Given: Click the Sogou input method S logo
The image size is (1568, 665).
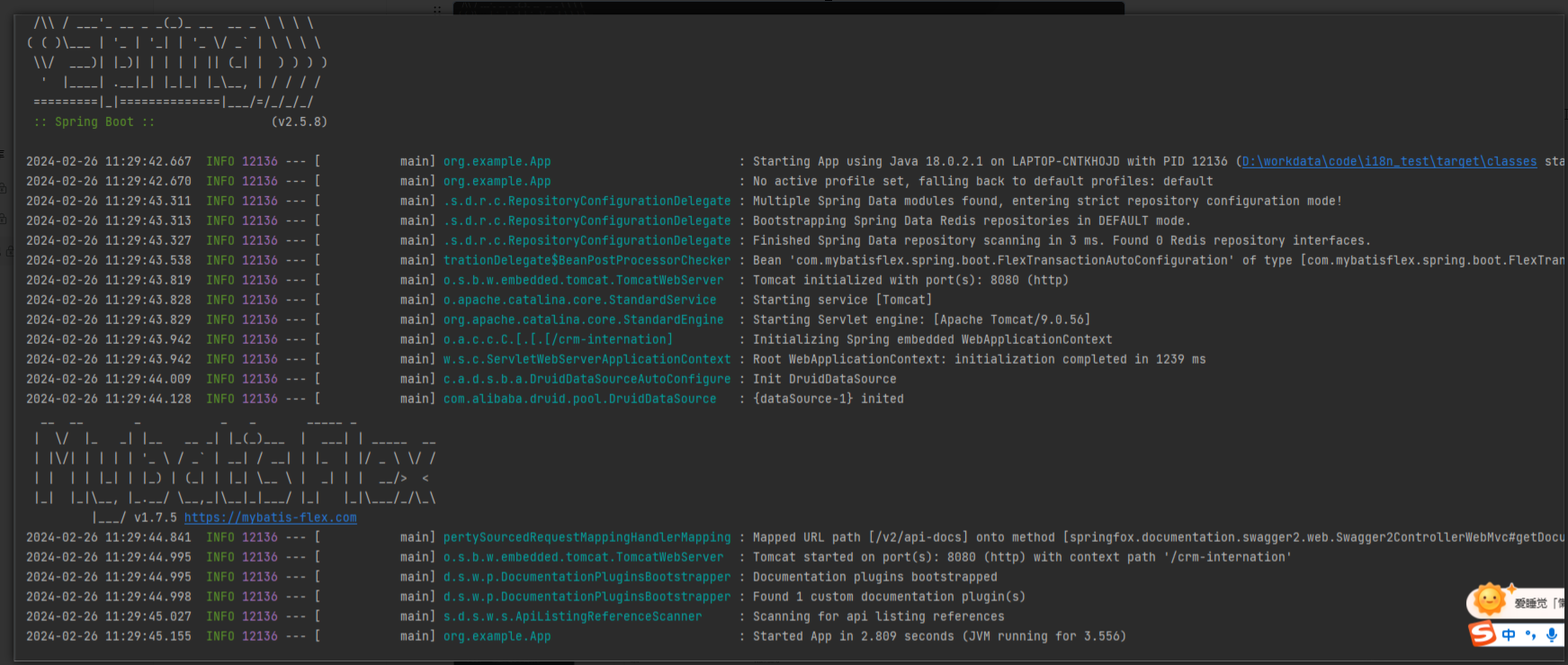Looking at the screenshot, I should [1483, 634].
